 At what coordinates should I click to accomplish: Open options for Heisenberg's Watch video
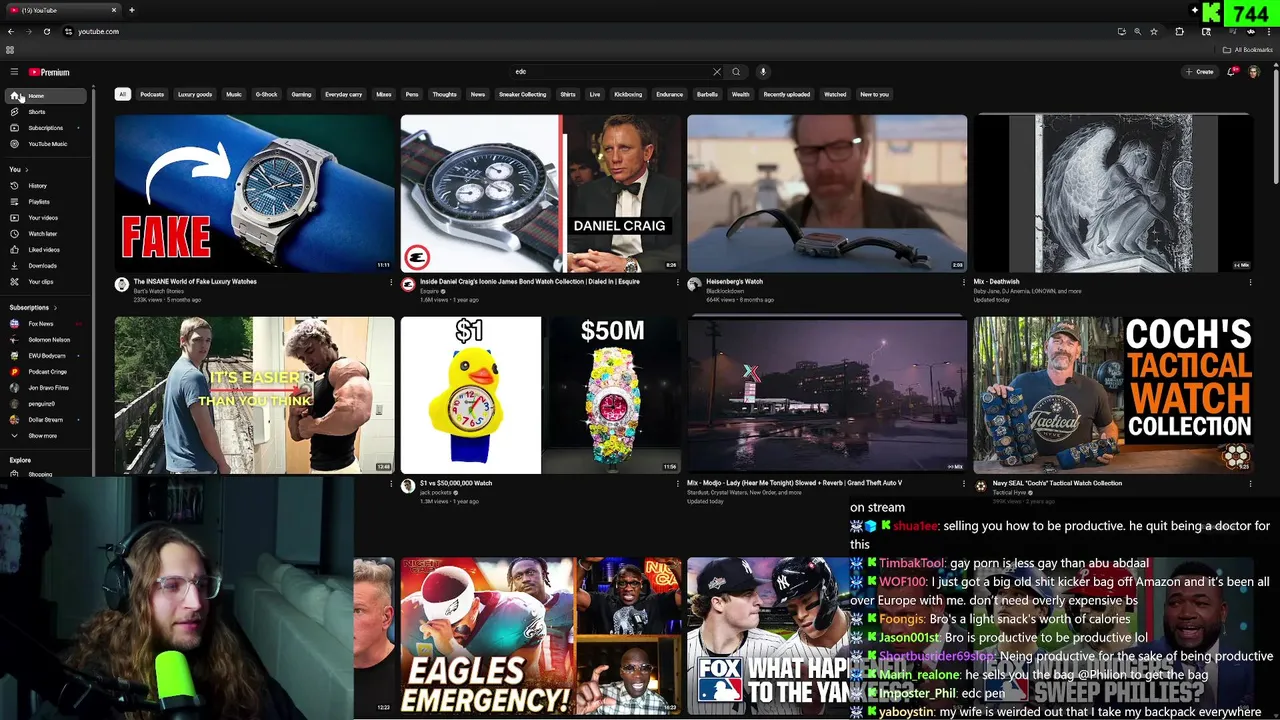tap(964, 282)
